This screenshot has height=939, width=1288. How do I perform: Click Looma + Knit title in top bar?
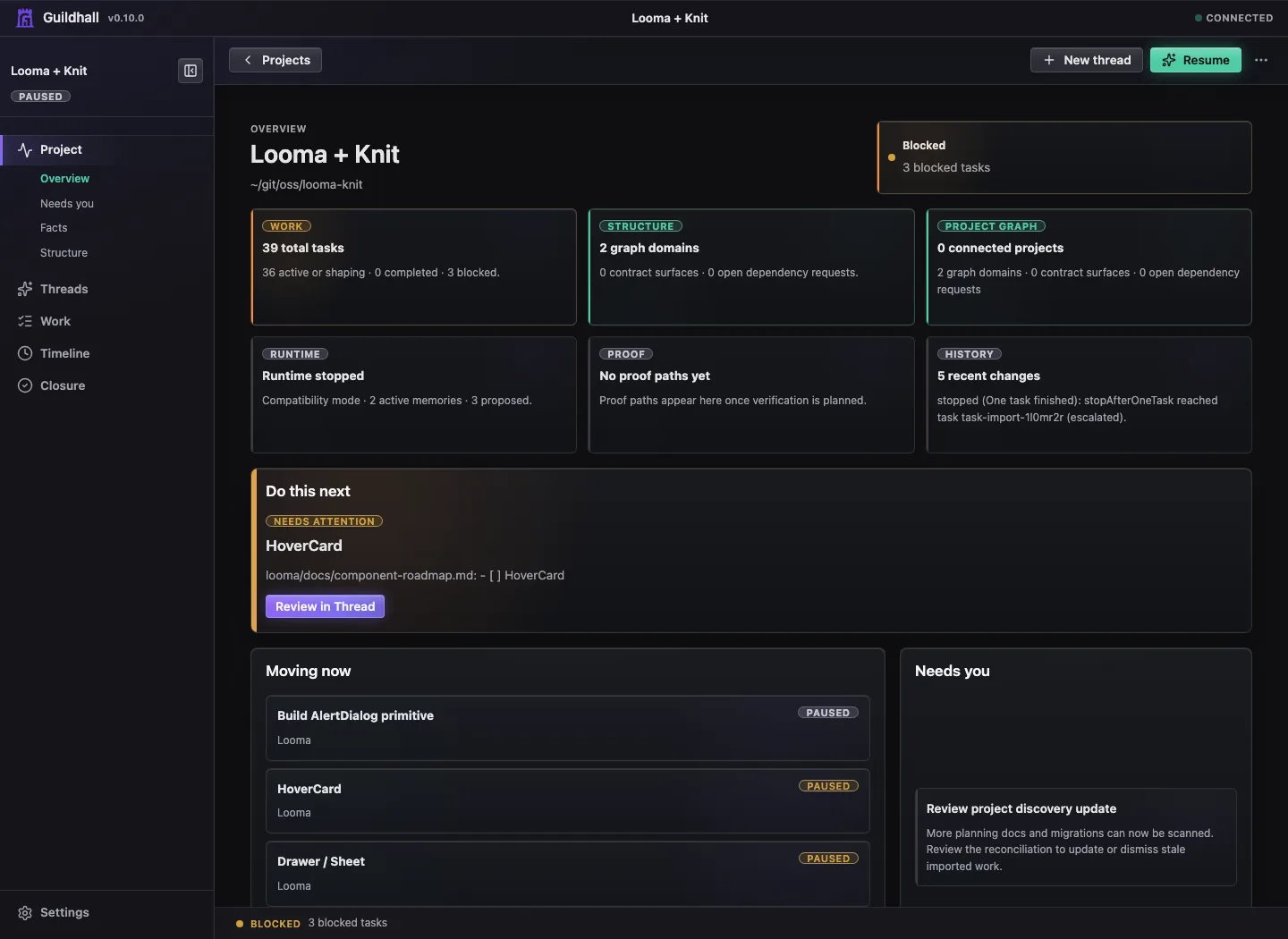[669, 18]
